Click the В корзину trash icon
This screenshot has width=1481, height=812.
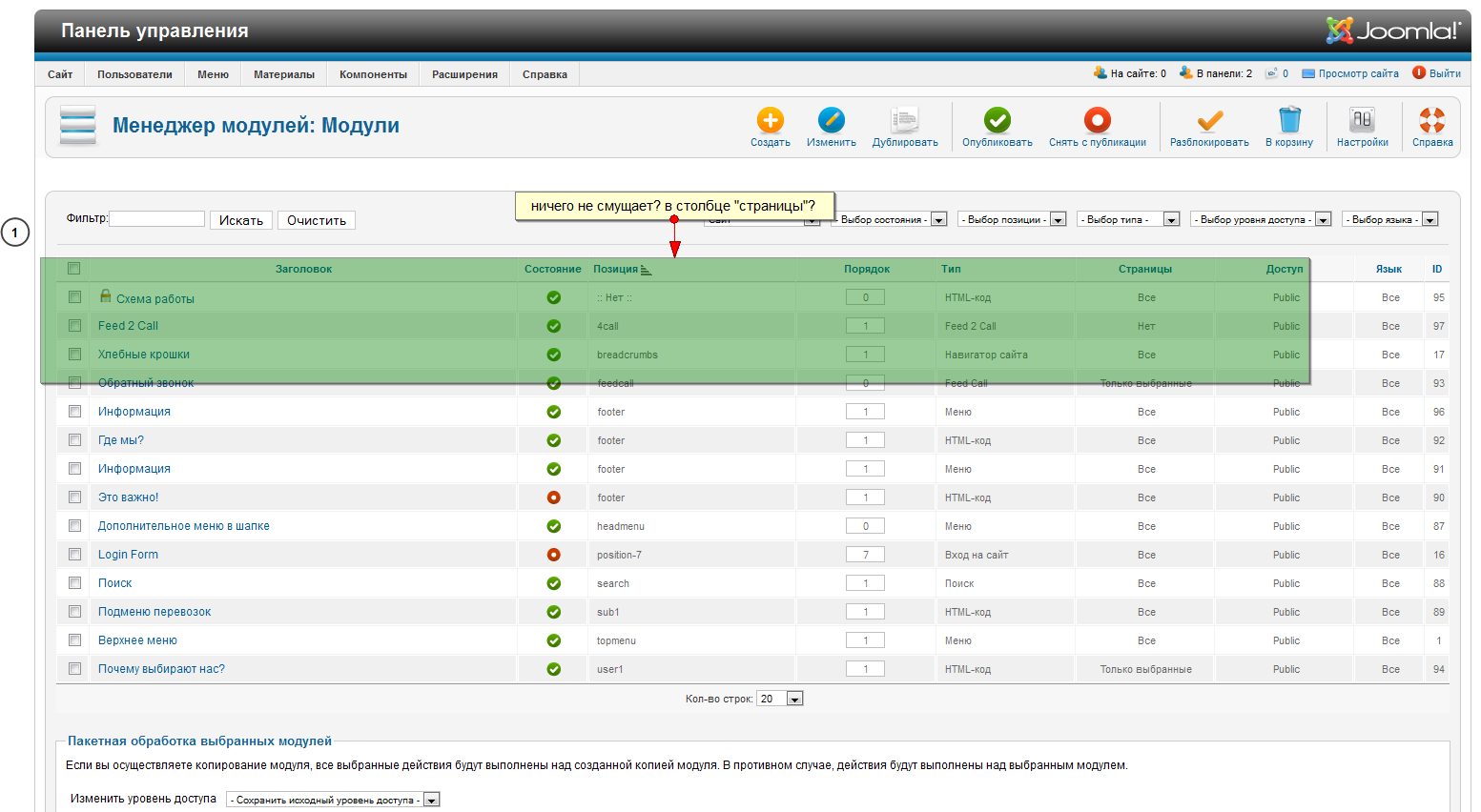pos(1288,121)
